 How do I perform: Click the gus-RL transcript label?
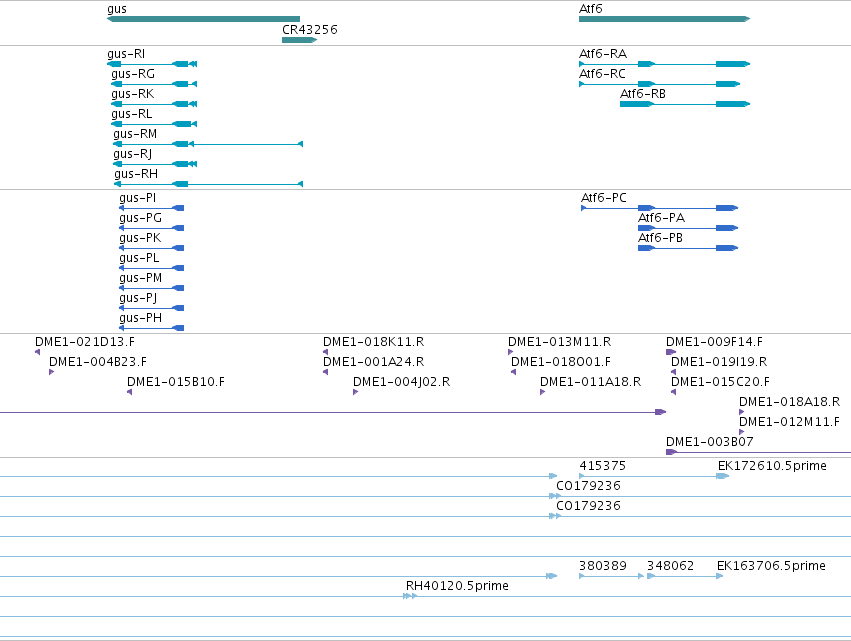(x=132, y=114)
